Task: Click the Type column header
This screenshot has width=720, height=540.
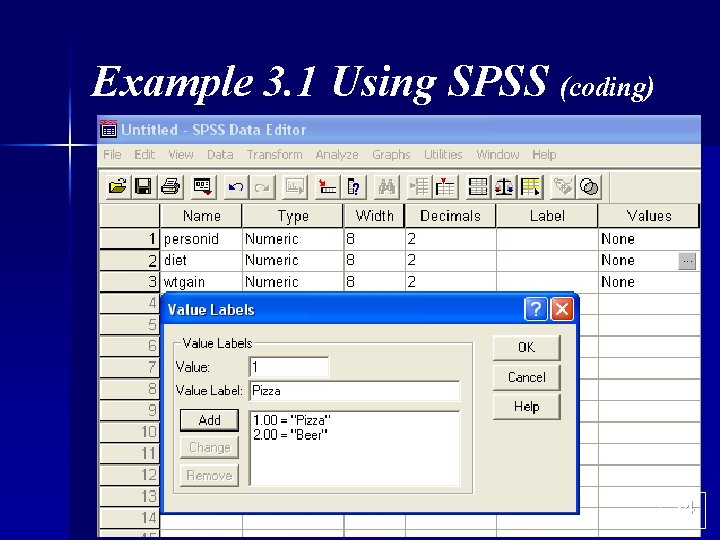Action: pyautogui.click(x=292, y=216)
